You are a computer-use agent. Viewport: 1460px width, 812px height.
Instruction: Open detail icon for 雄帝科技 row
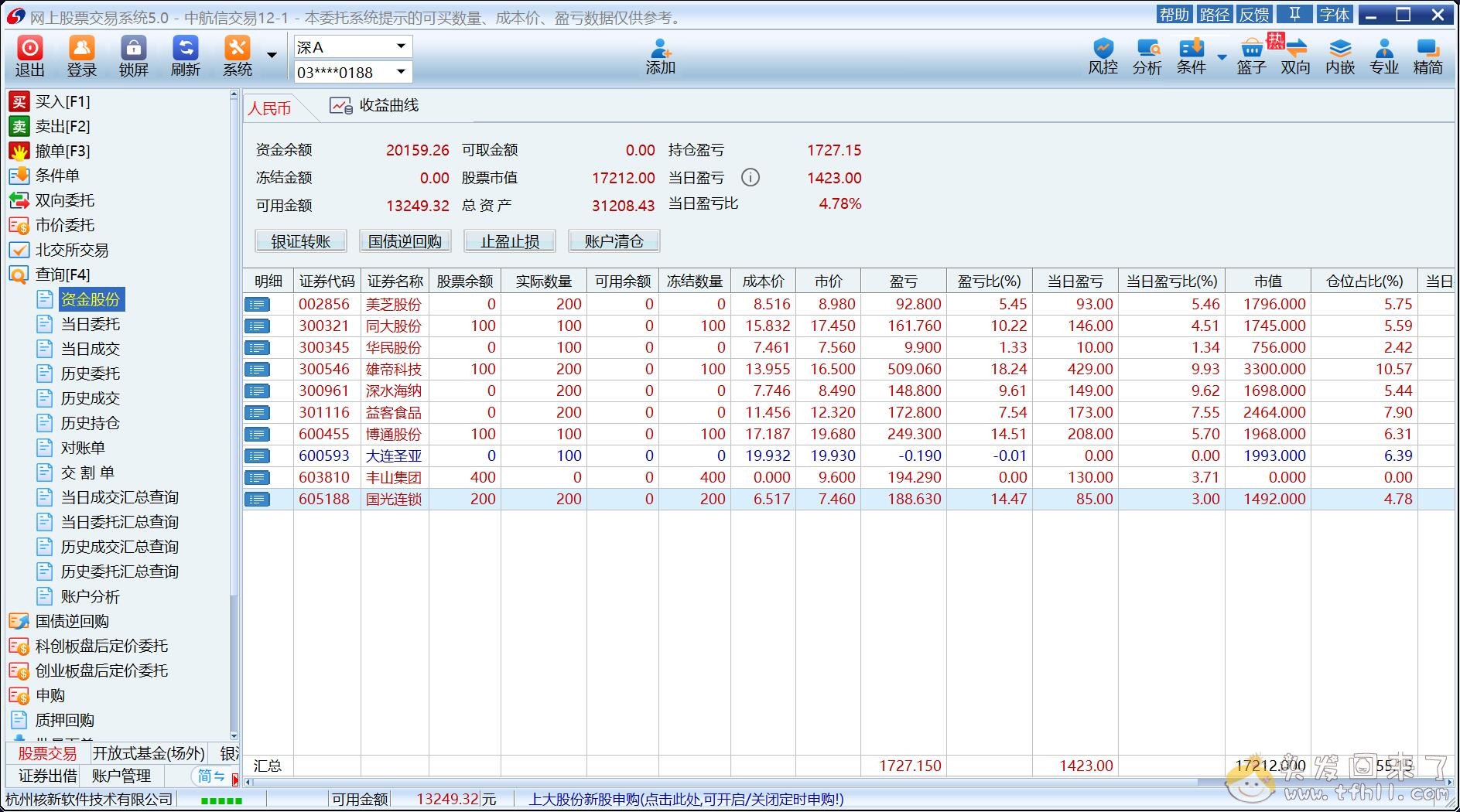(x=258, y=370)
